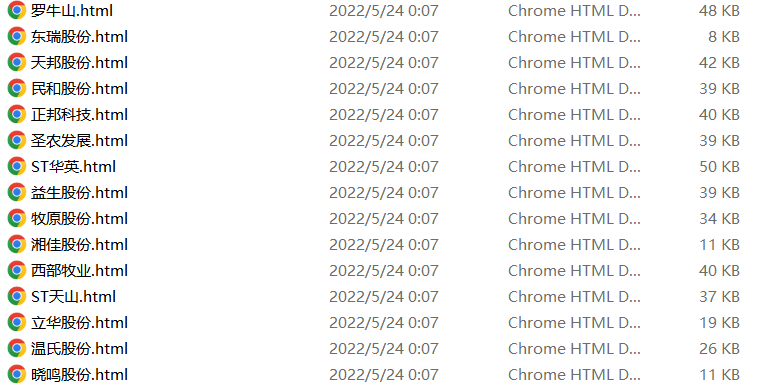
Task: Choose the 立华股份.html file entry
Action: [79, 323]
